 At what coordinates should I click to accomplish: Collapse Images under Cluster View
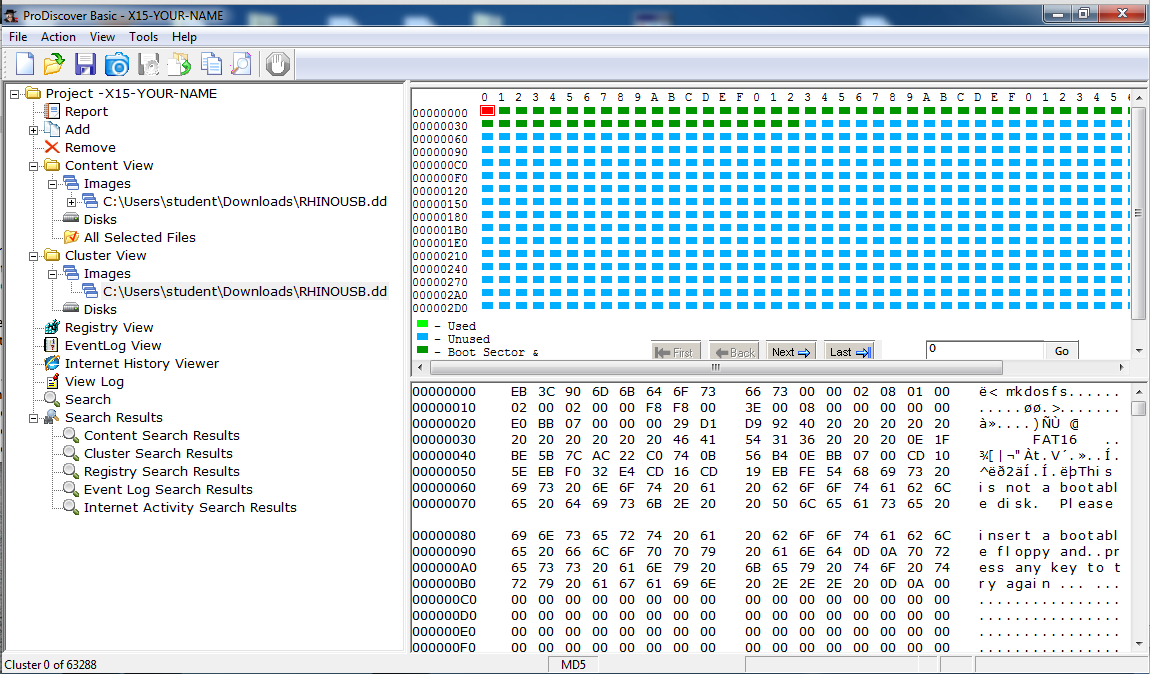[x=52, y=274]
